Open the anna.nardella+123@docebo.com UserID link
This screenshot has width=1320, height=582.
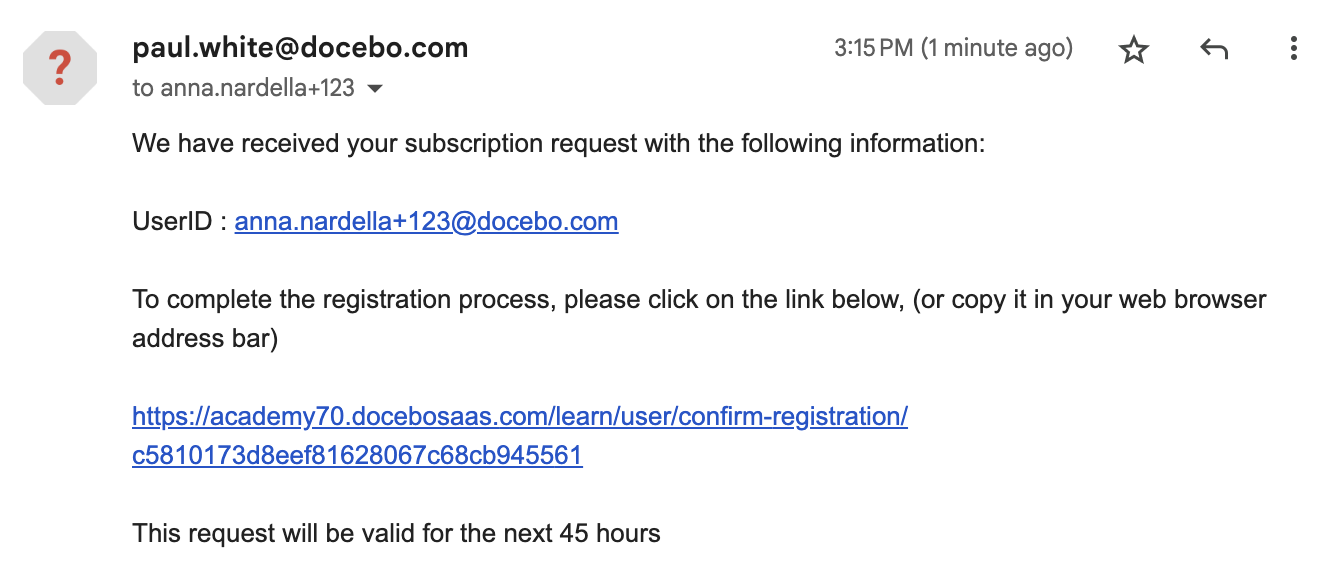point(426,221)
